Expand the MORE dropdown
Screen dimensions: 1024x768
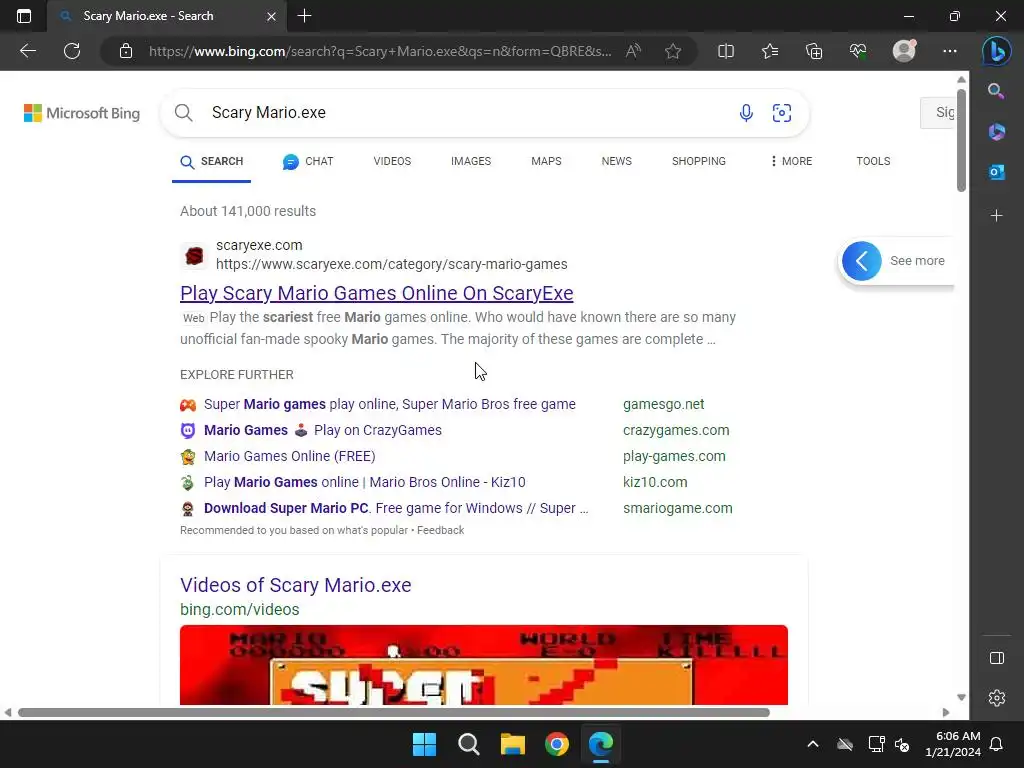click(x=791, y=161)
